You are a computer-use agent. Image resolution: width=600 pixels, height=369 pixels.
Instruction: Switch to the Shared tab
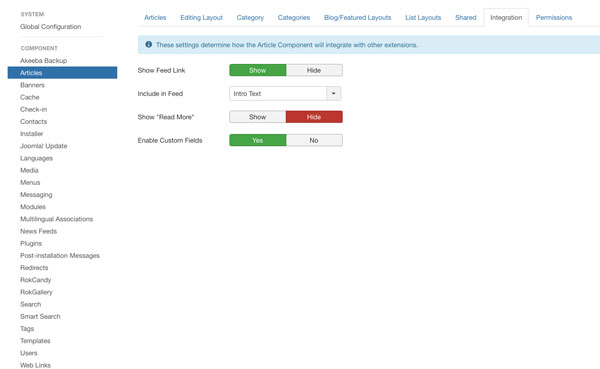click(x=466, y=18)
